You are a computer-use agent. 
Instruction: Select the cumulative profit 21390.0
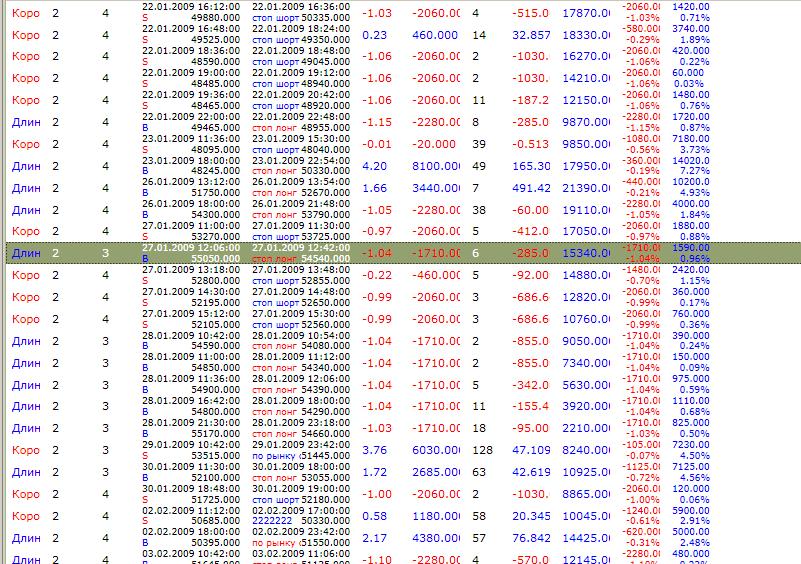coord(586,189)
